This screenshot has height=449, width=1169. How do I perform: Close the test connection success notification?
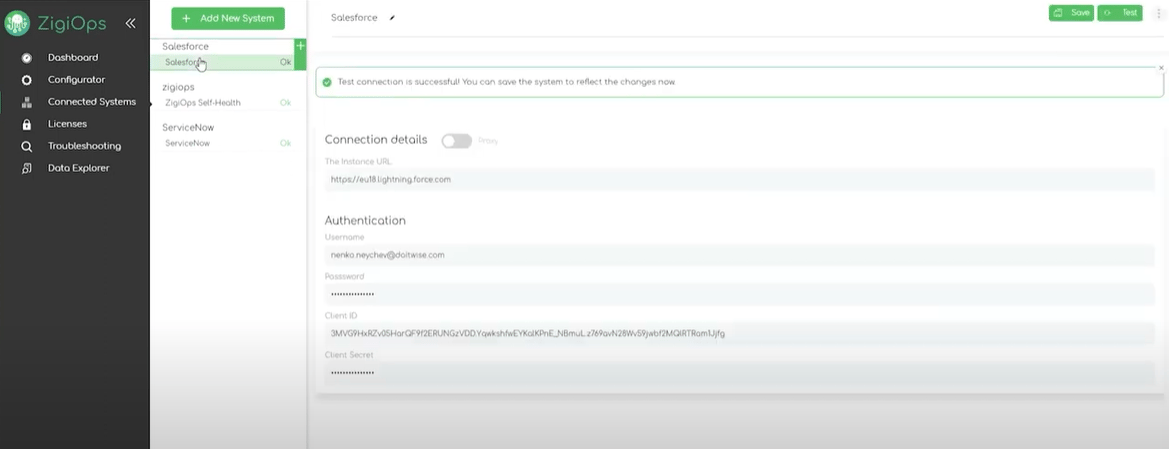(1161, 68)
